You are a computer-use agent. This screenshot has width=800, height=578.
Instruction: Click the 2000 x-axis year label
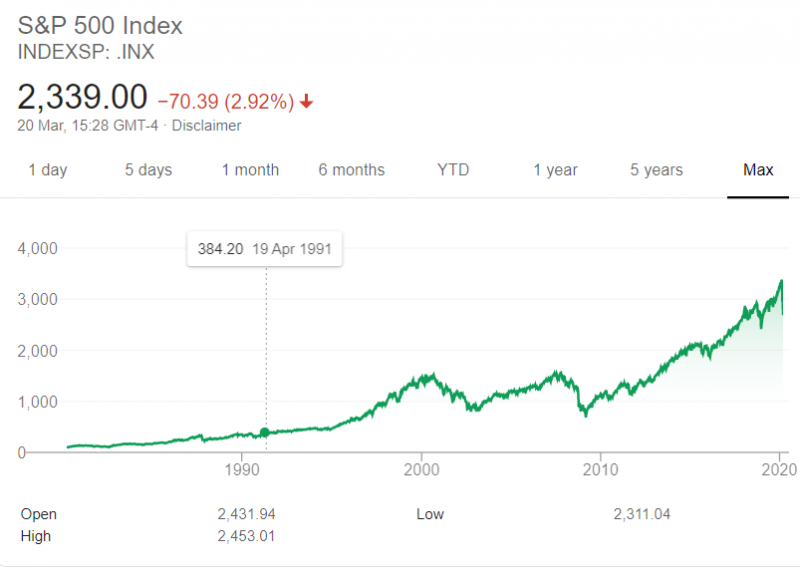(422, 468)
